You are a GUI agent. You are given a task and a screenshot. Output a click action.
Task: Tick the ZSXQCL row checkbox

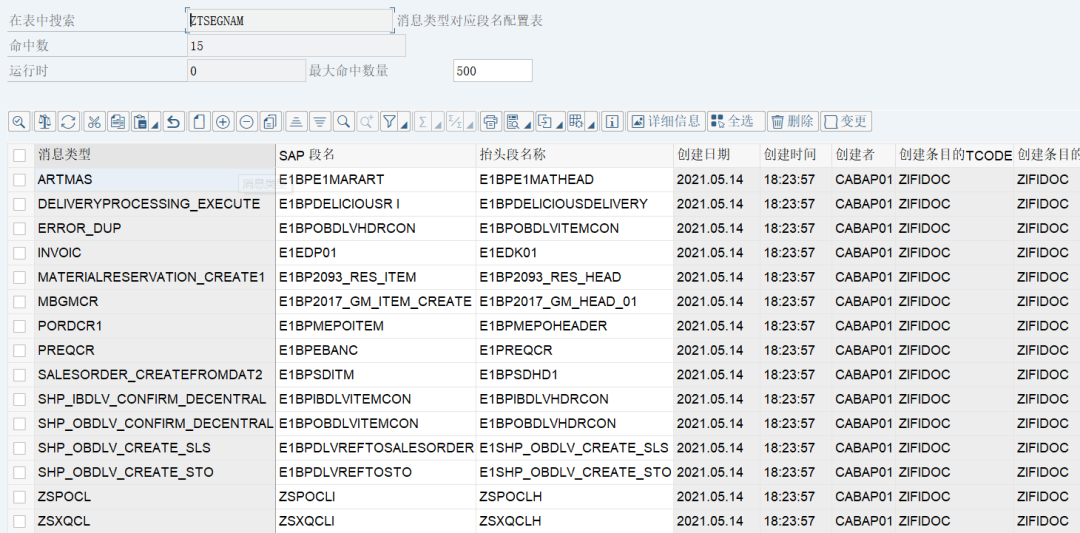click(x=19, y=521)
